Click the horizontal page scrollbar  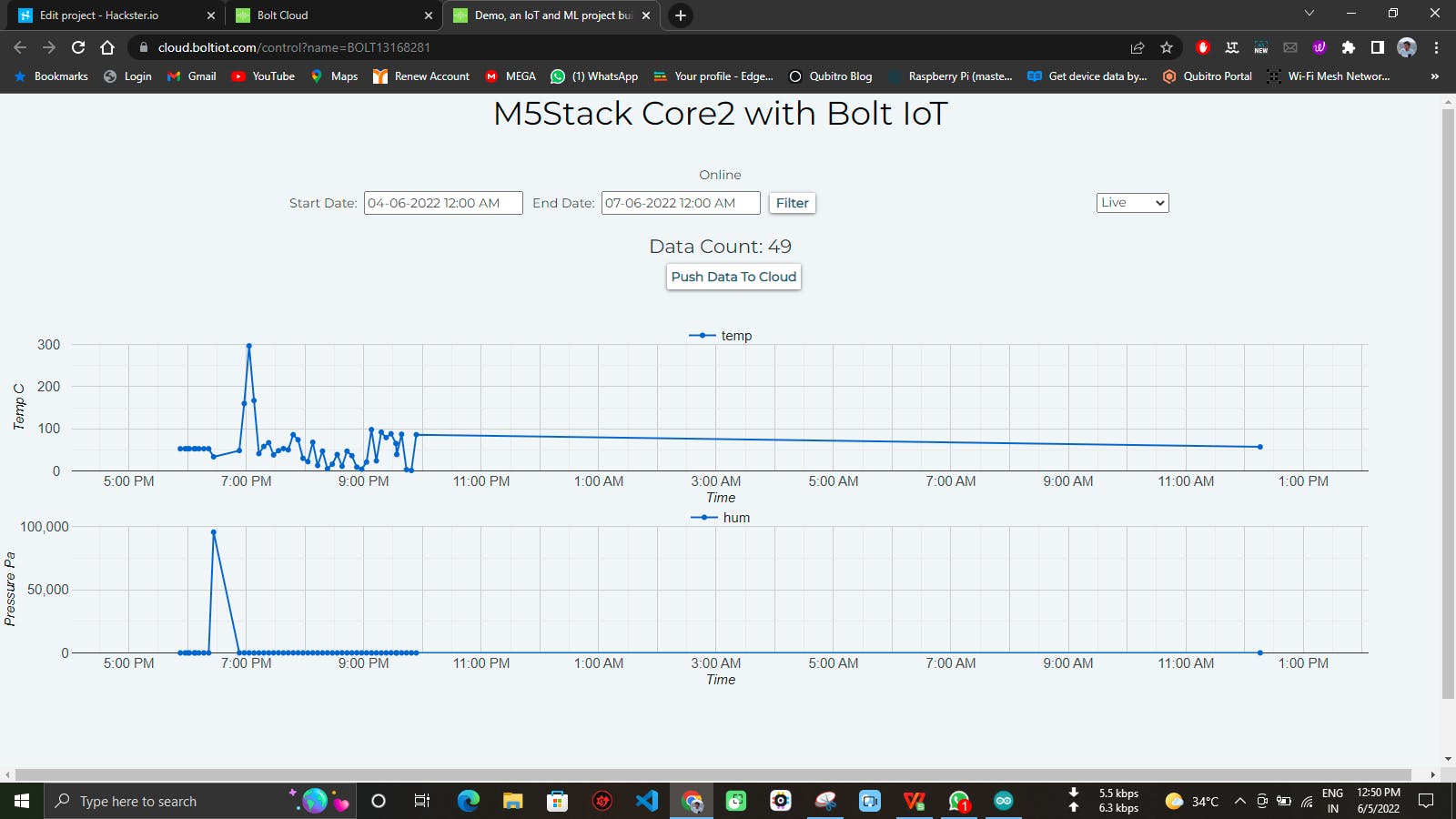[713, 774]
